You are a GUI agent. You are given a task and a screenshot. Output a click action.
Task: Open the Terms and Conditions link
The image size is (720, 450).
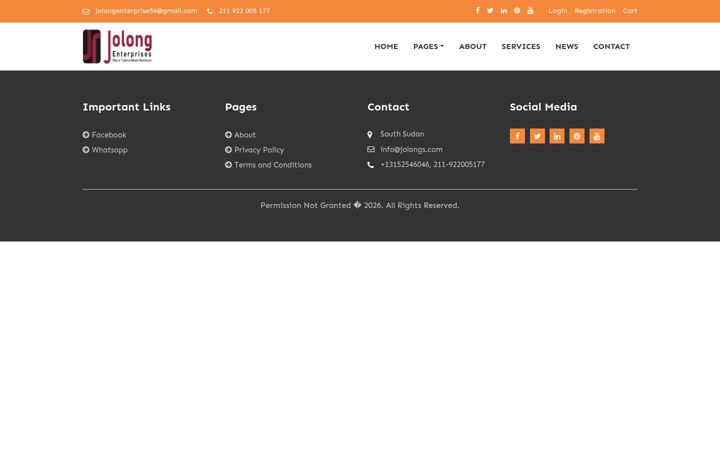273,164
